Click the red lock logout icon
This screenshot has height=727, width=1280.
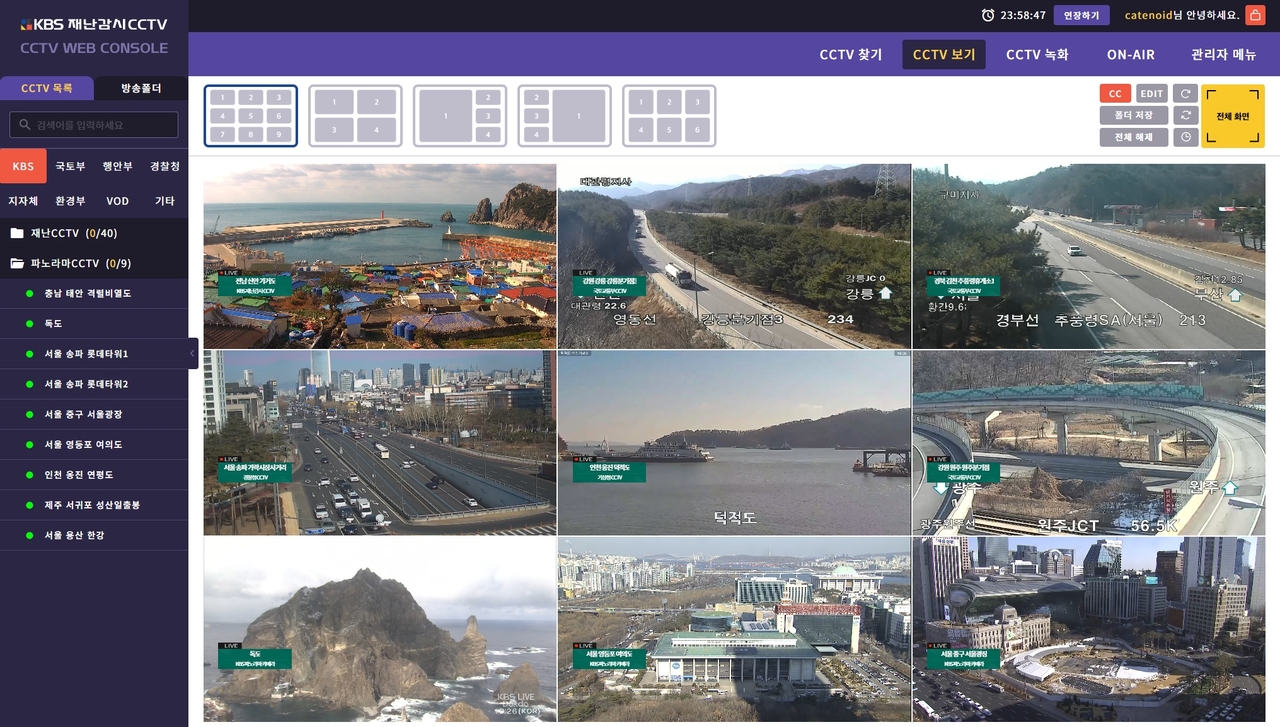pyautogui.click(x=1255, y=15)
